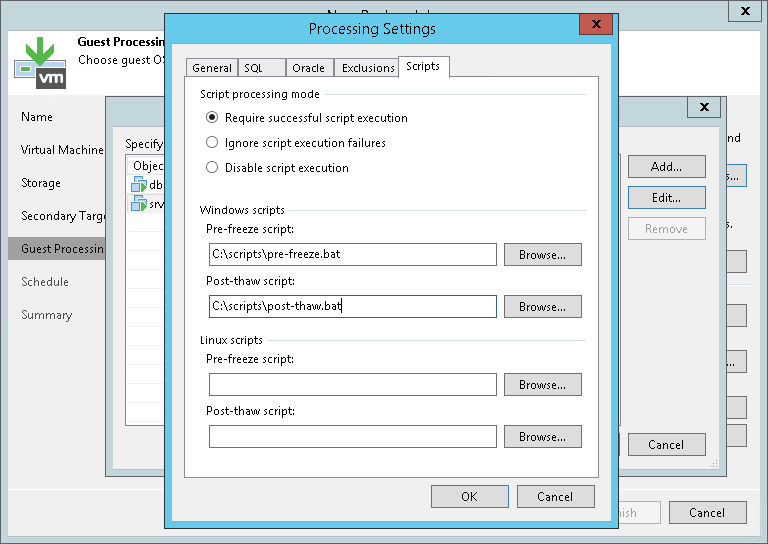The image size is (768, 544).
Task: Go to the Storage wizard step
Action: point(41,183)
